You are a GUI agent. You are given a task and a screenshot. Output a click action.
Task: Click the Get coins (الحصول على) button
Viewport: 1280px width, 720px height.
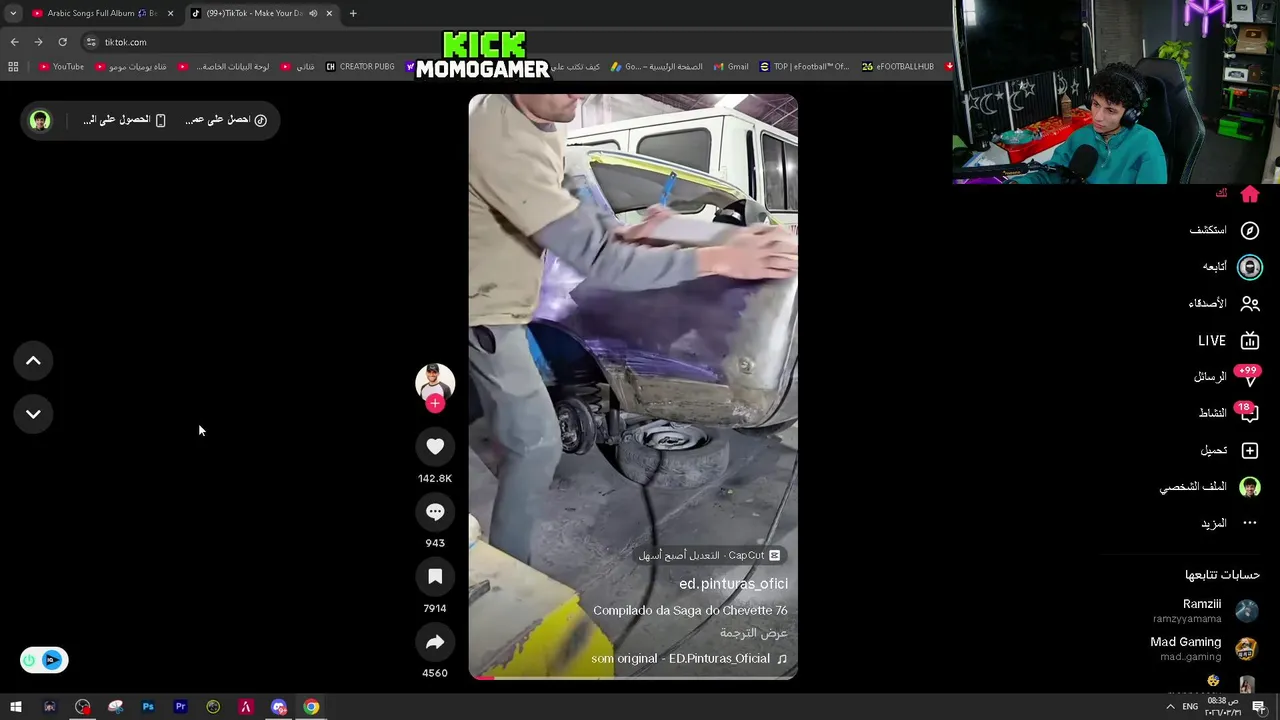click(x=124, y=120)
